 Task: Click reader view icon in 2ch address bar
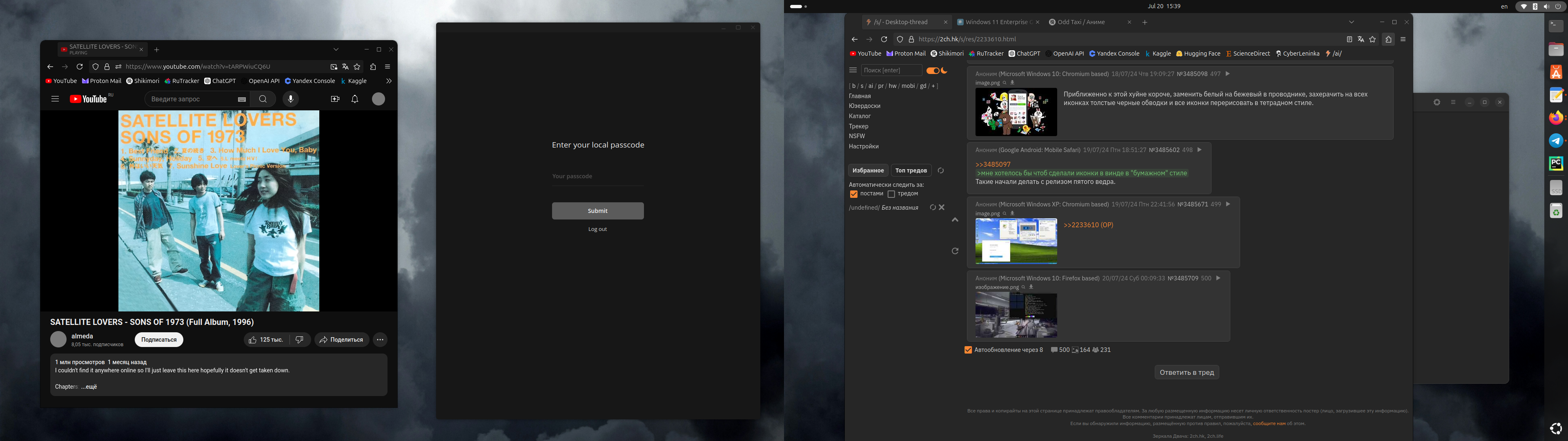pyautogui.click(x=1349, y=40)
